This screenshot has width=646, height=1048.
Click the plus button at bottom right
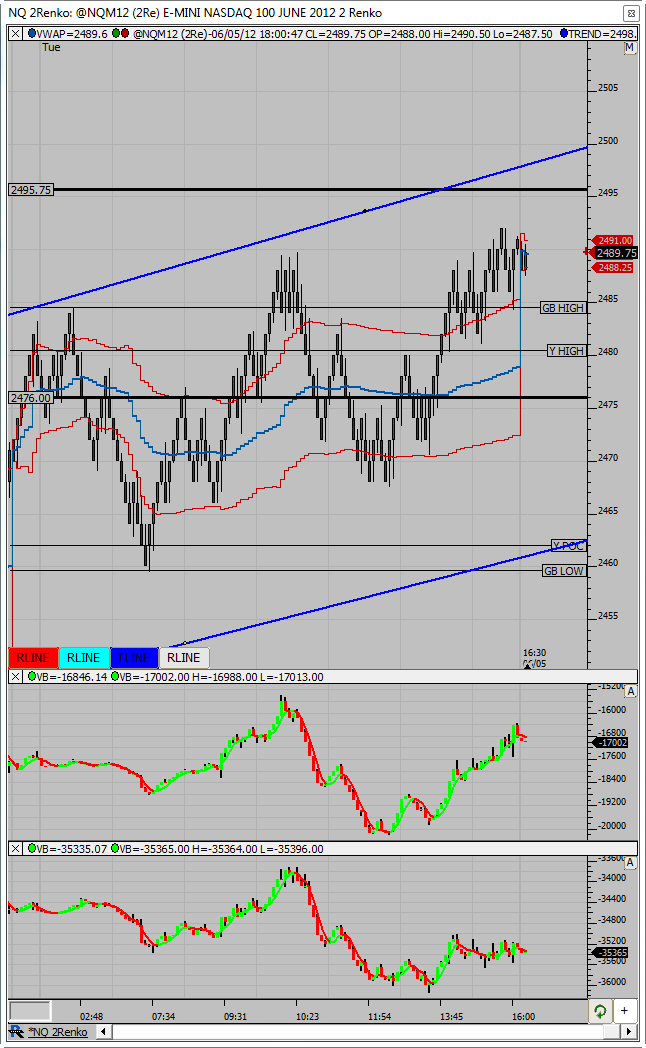tap(624, 1011)
